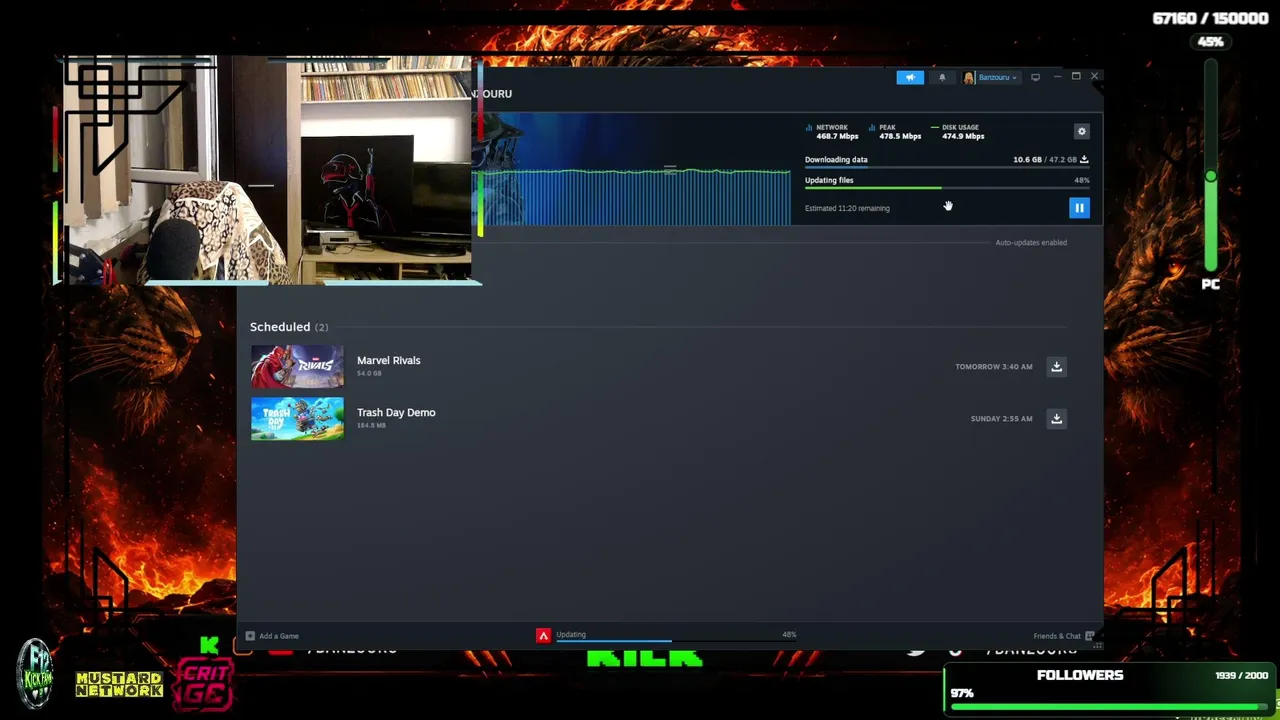Open the Marvel Rivals thumbnail
Screen dimensions: 1280x720
[297, 366]
